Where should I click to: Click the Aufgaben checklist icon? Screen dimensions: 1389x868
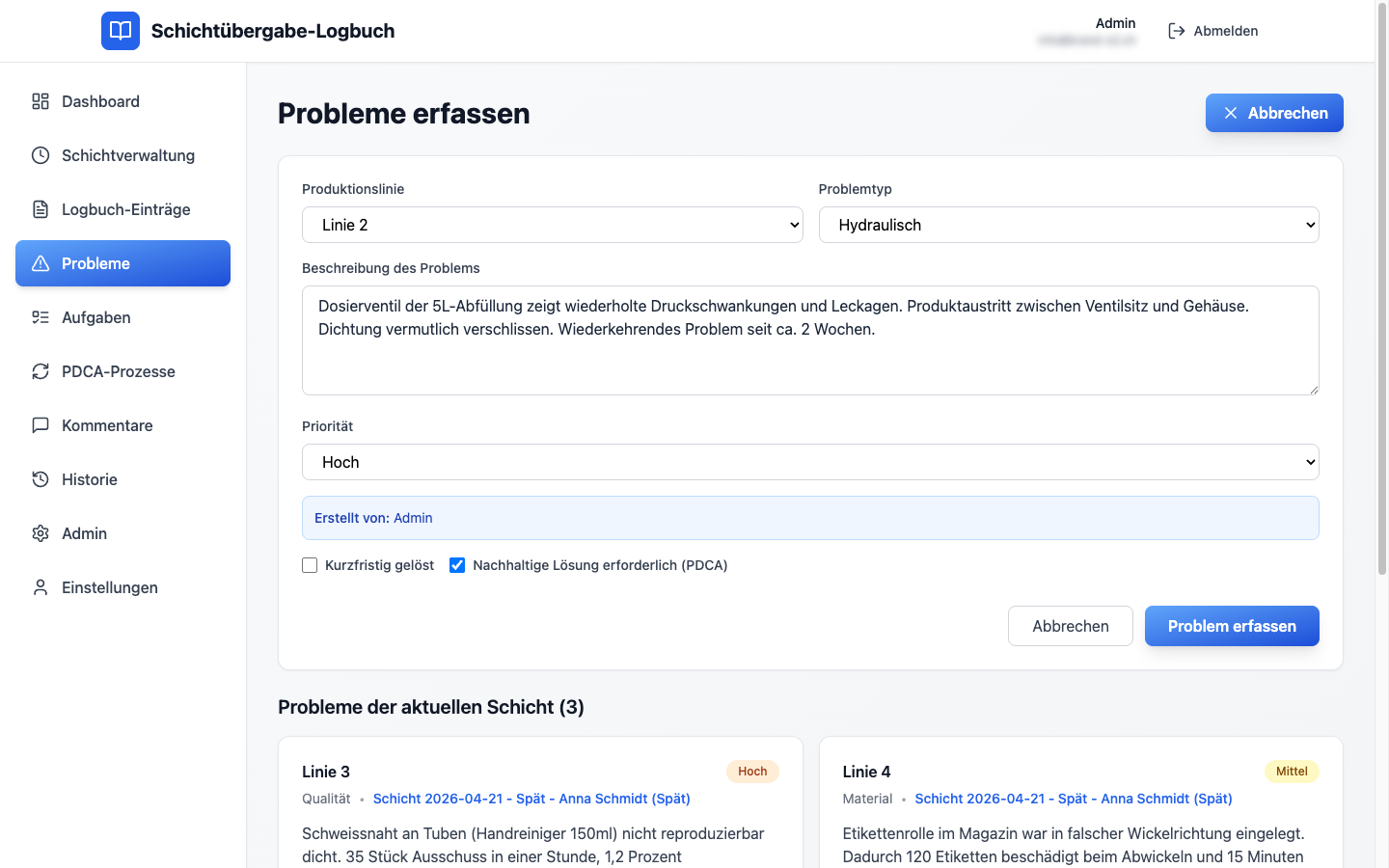(41, 317)
